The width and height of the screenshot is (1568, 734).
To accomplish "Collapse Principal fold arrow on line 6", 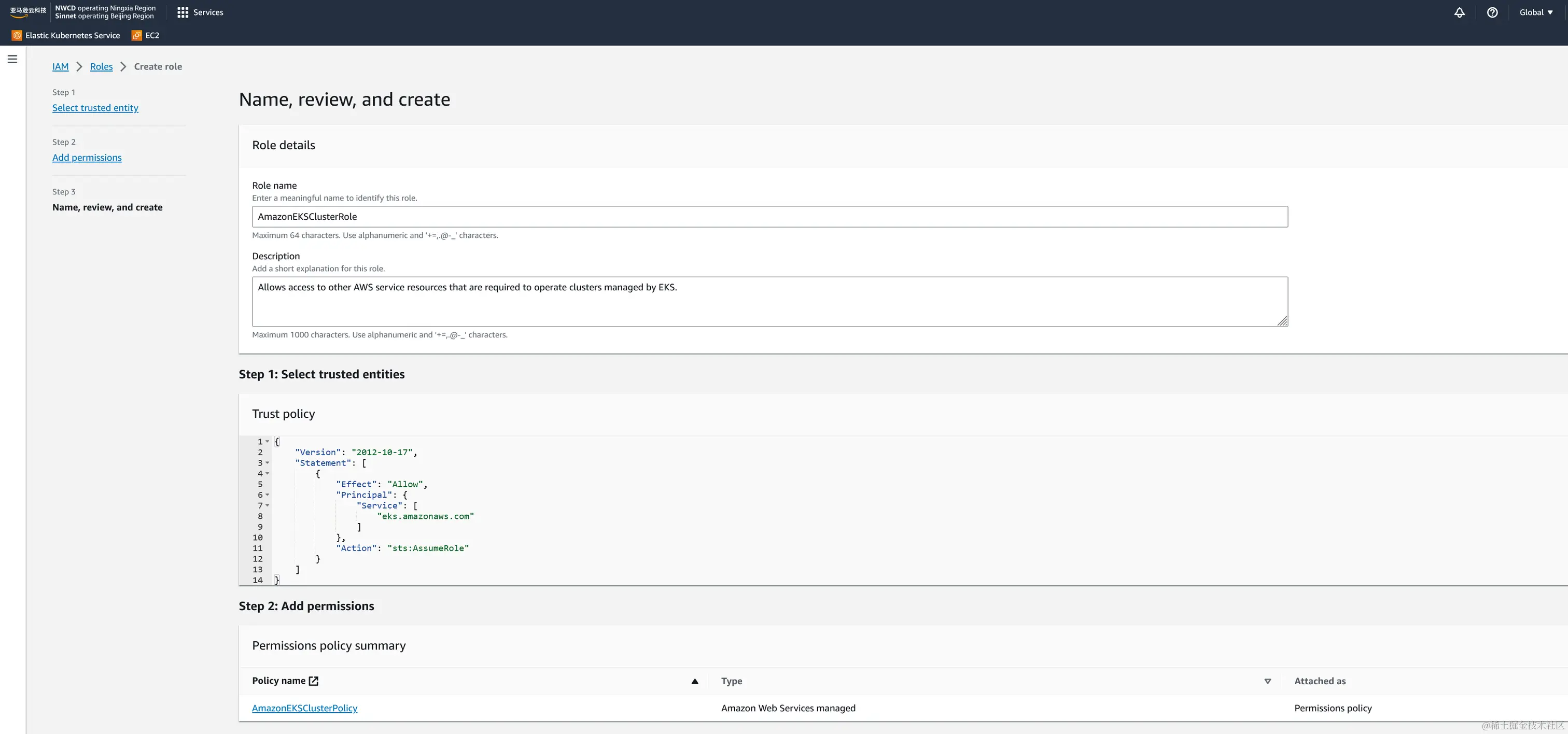I will [267, 495].
